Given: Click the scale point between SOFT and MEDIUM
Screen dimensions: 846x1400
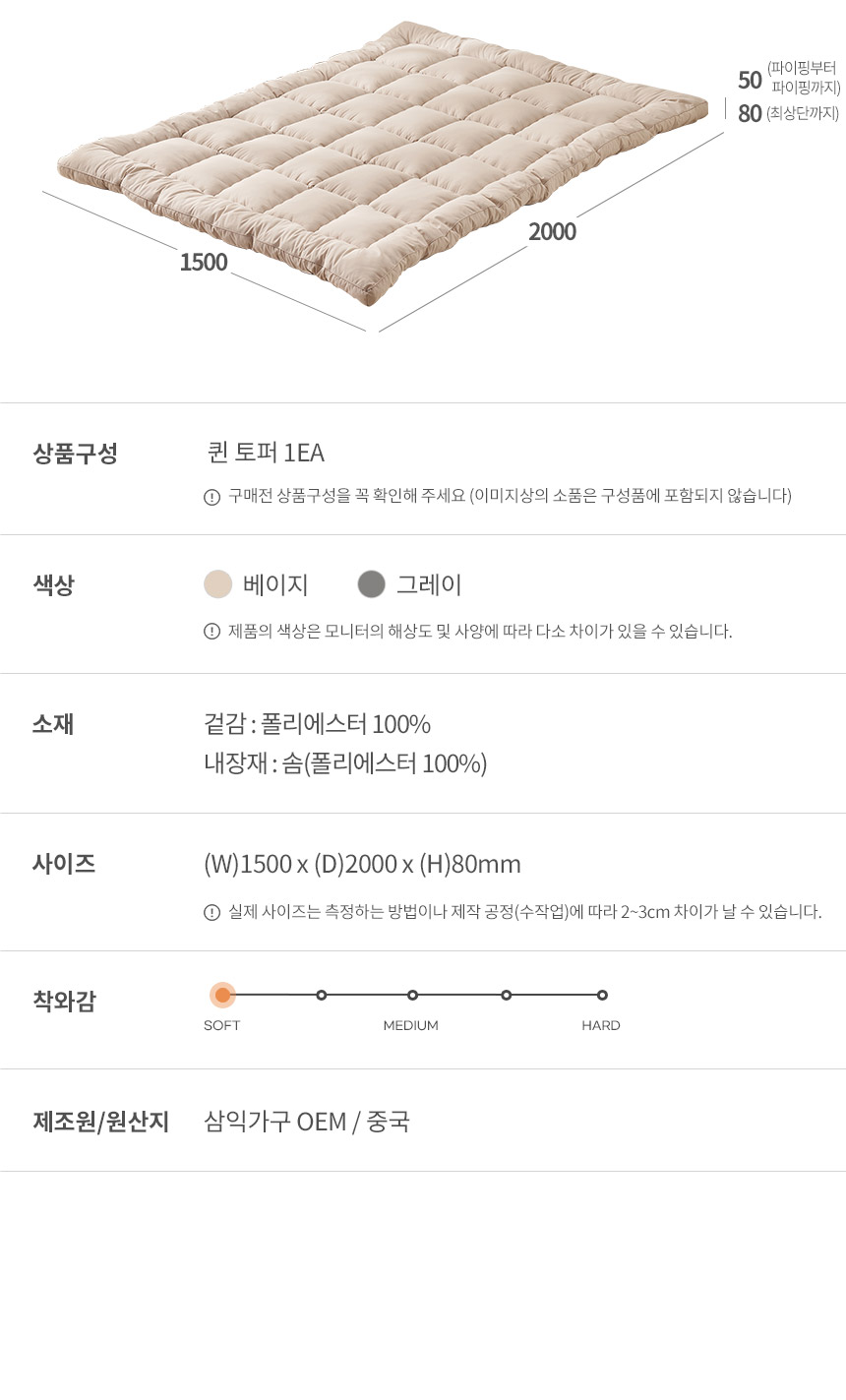Looking at the screenshot, I should [322, 995].
